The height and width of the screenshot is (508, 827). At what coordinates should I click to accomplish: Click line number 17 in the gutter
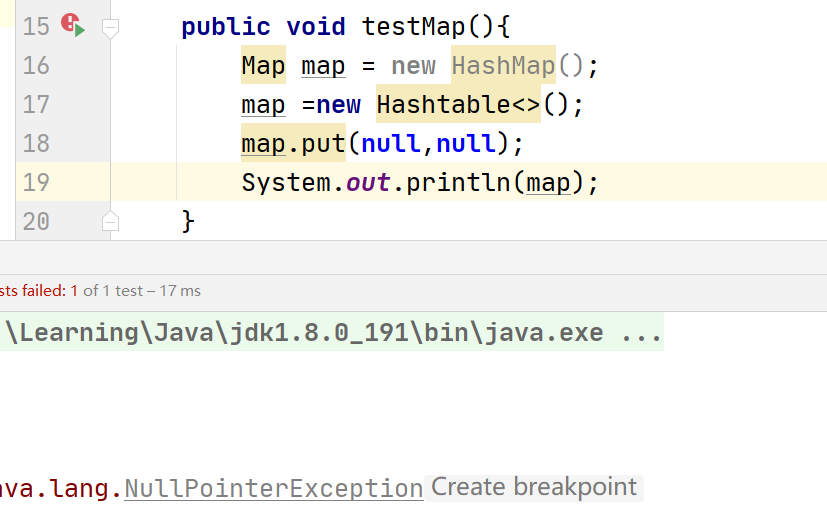(x=36, y=105)
